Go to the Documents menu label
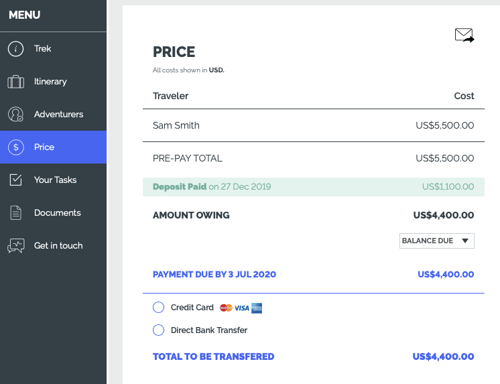Screen dimensions: 500x384 [x=57, y=213]
